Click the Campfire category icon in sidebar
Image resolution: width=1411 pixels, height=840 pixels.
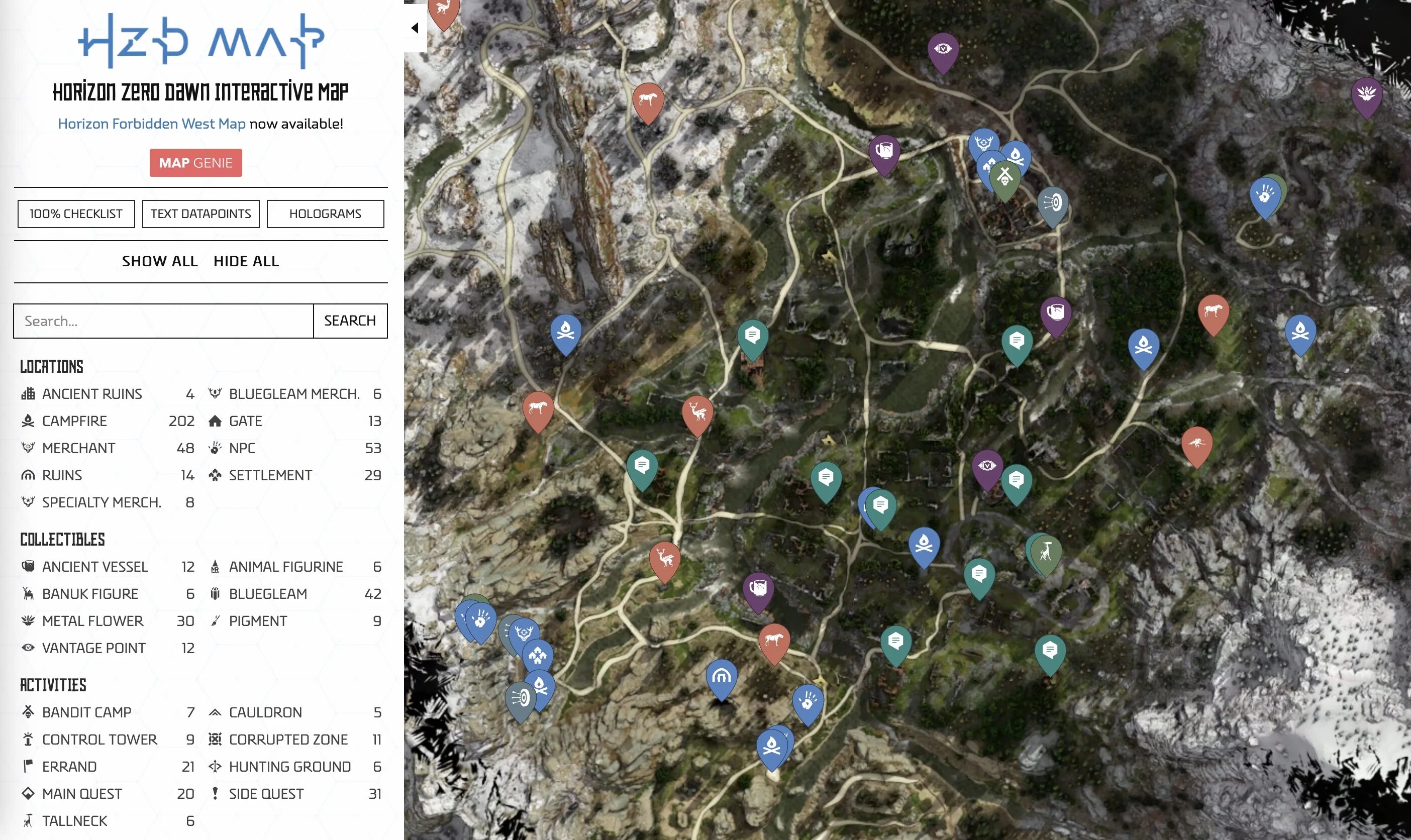pyautogui.click(x=28, y=421)
